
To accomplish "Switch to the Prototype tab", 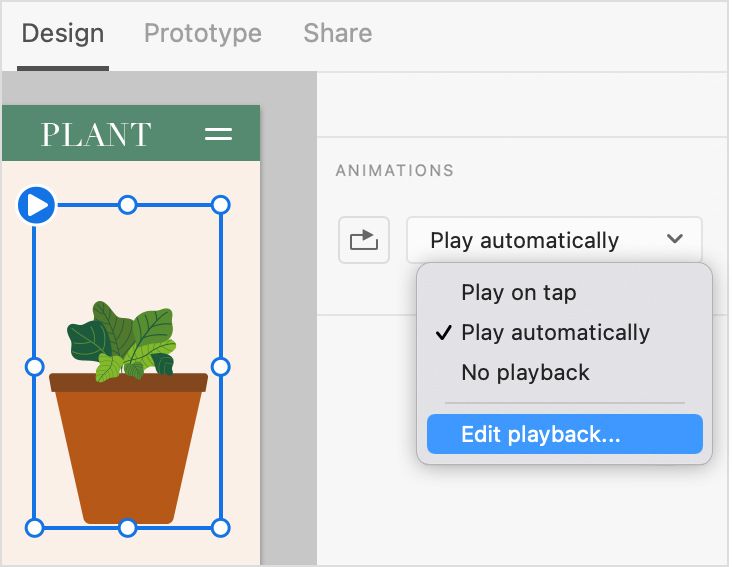I will 203,33.
